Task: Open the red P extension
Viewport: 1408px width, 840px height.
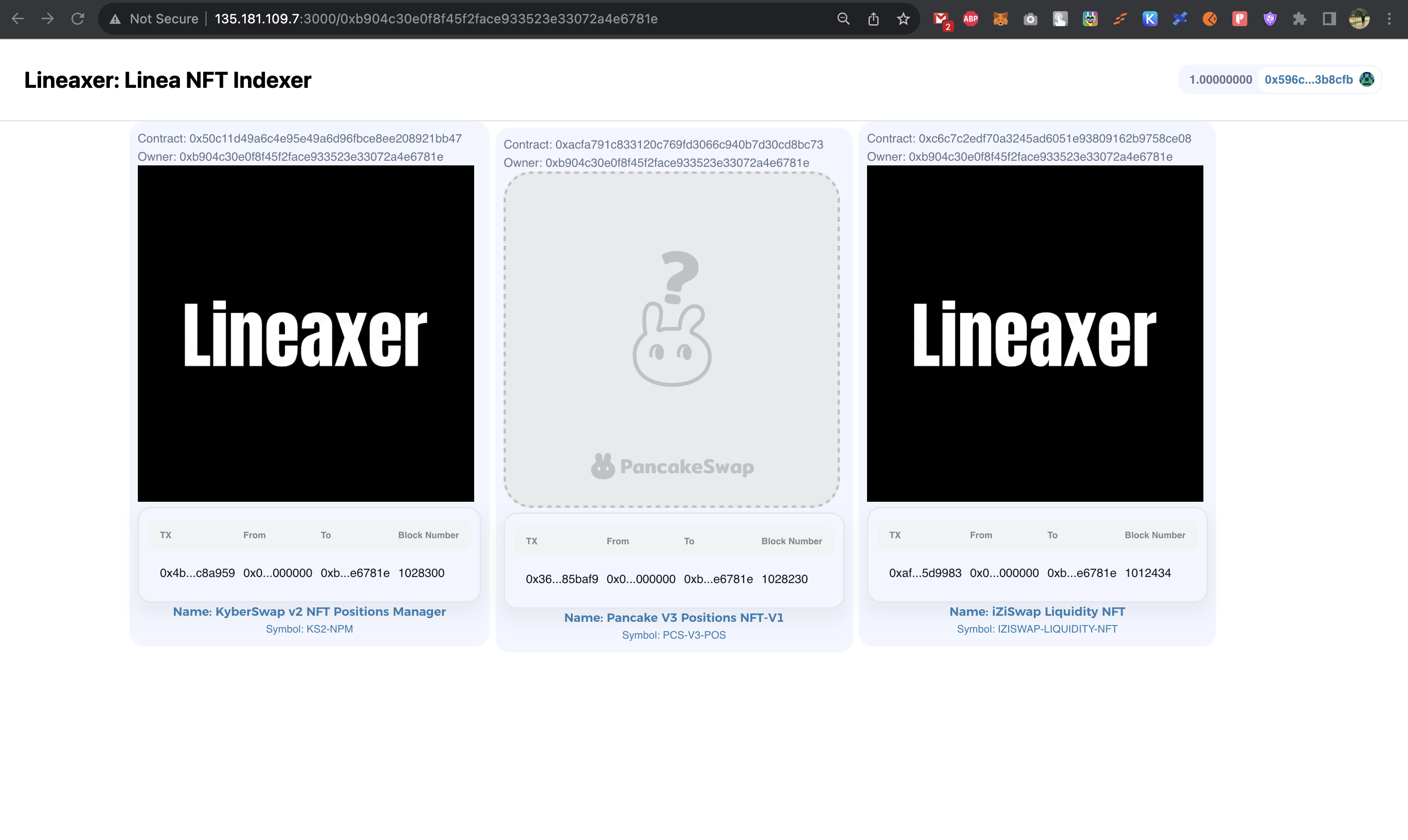Action: [1240, 19]
